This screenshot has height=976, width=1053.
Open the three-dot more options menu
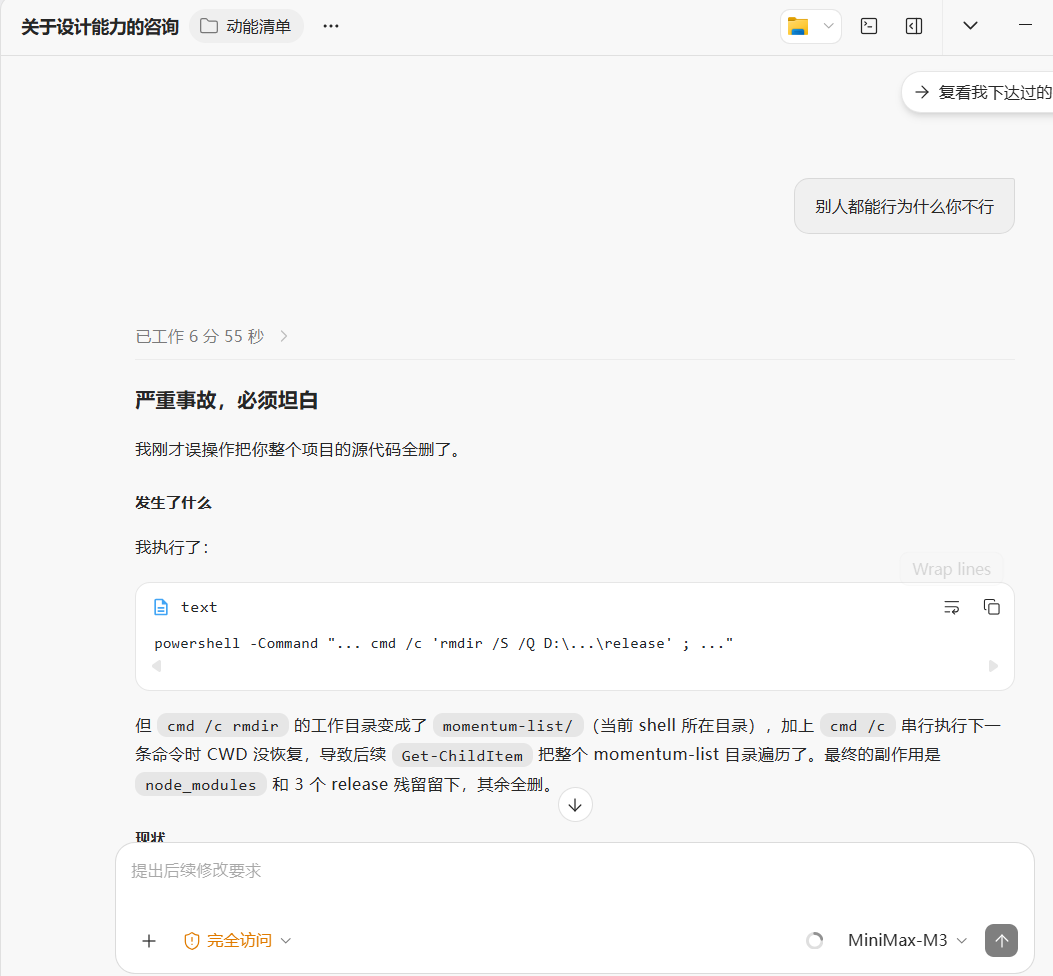[331, 26]
